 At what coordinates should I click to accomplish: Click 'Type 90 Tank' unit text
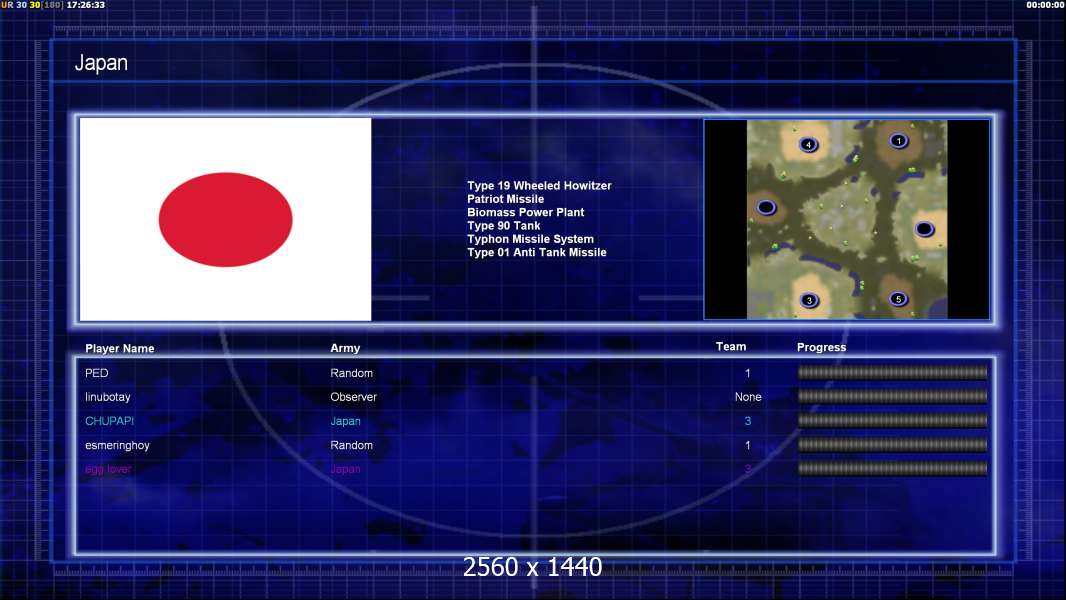[x=504, y=226]
